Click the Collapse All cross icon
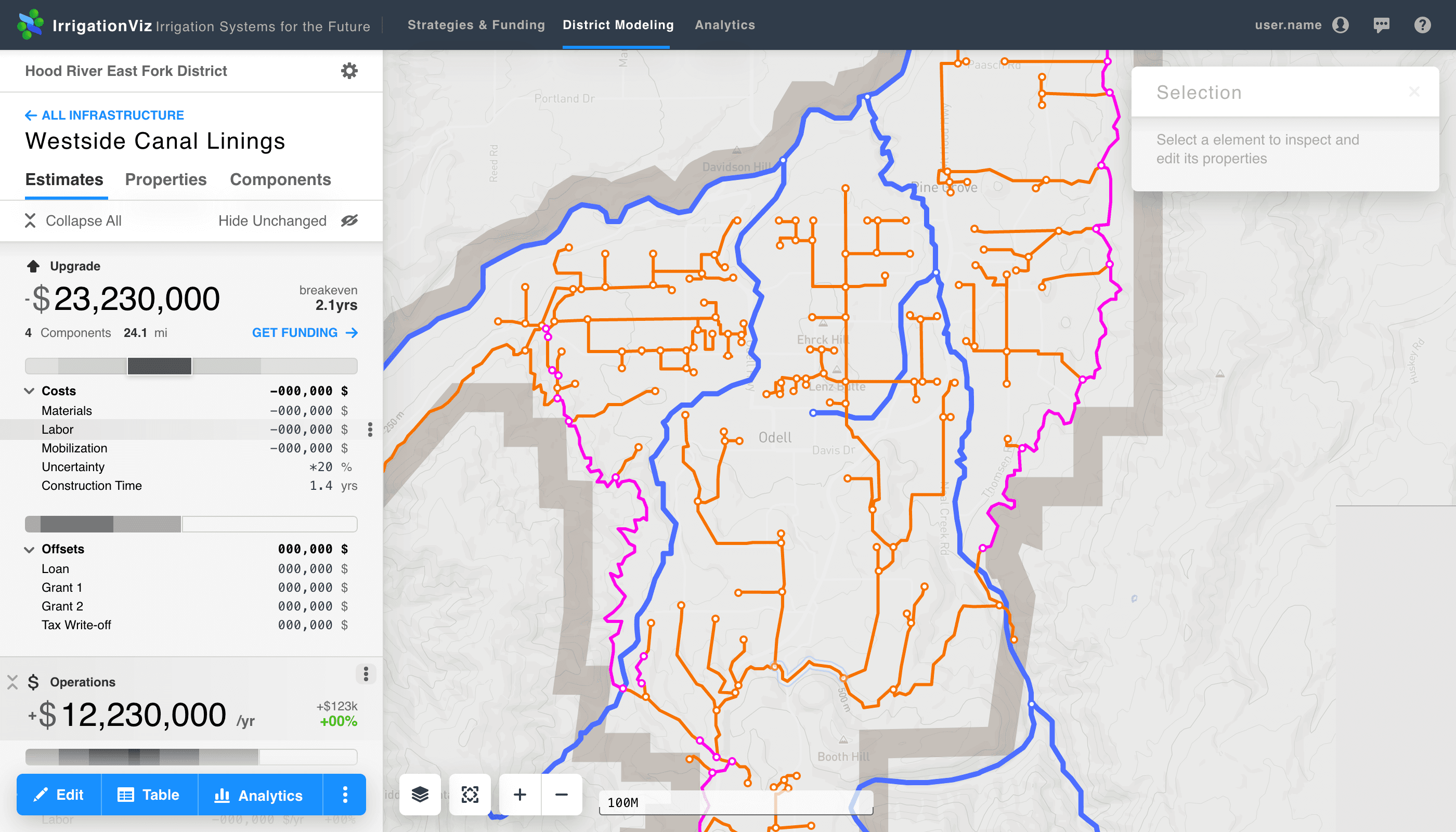Image resolution: width=1456 pixels, height=832 pixels. tap(30, 220)
